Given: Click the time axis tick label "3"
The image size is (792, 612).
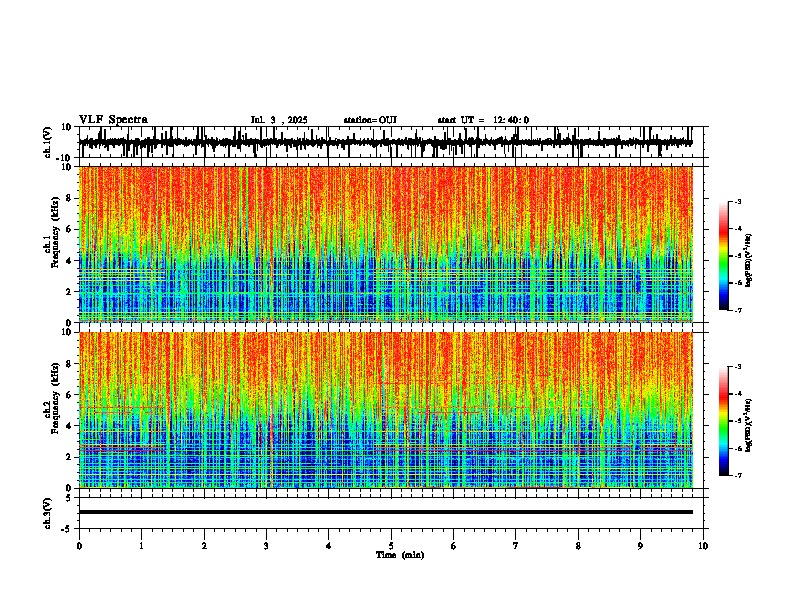Looking at the screenshot, I should (266, 546).
